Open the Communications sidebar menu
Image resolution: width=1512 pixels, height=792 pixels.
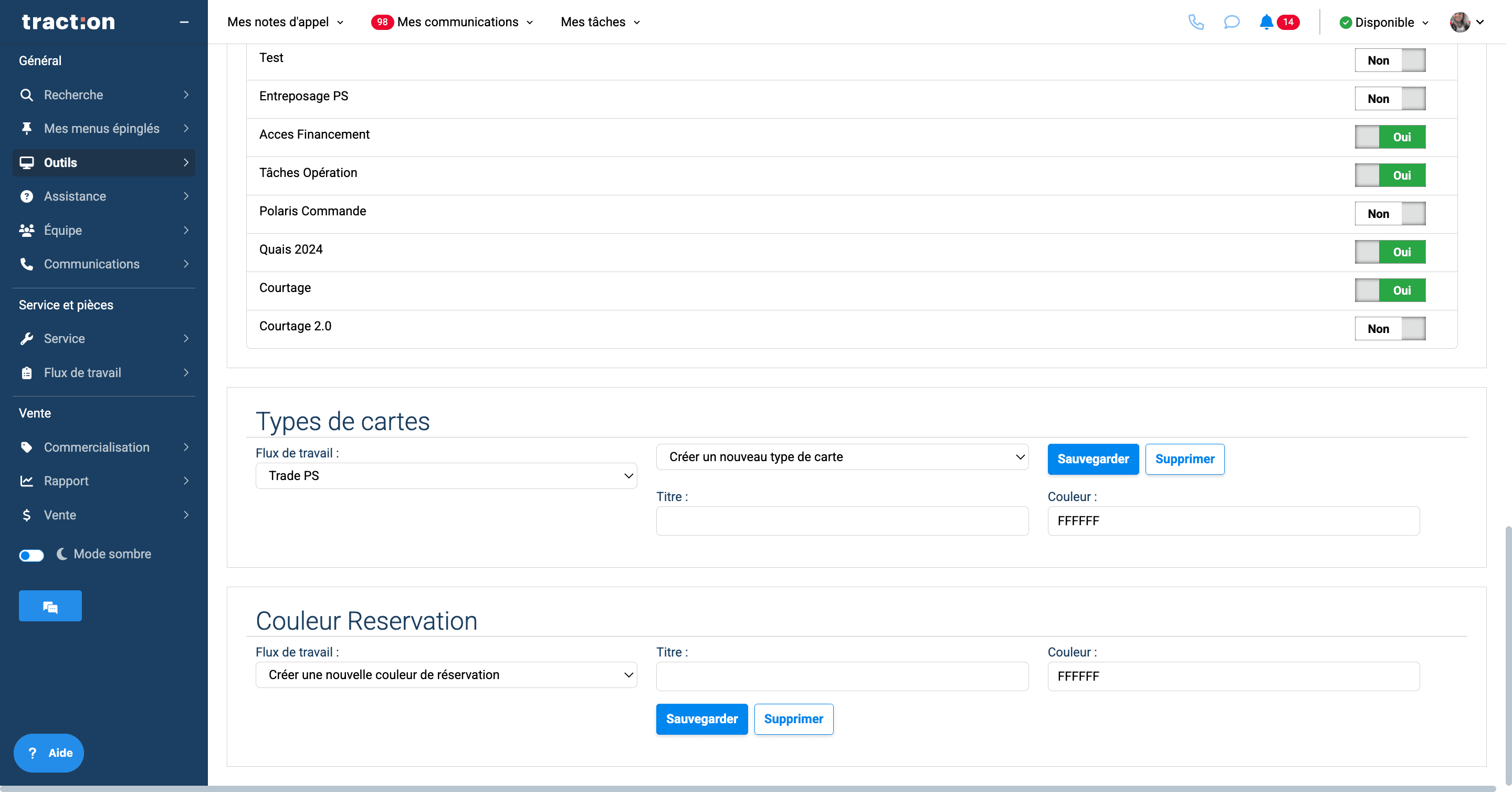104,264
